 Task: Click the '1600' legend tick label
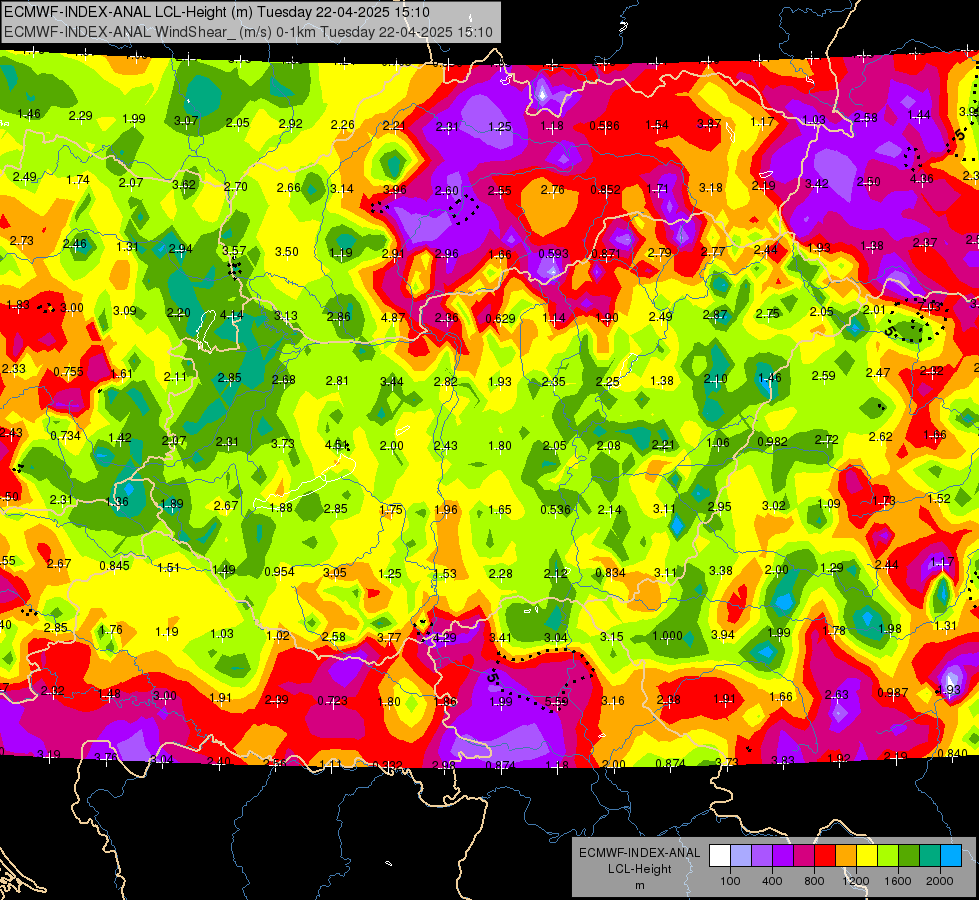[x=898, y=881]
